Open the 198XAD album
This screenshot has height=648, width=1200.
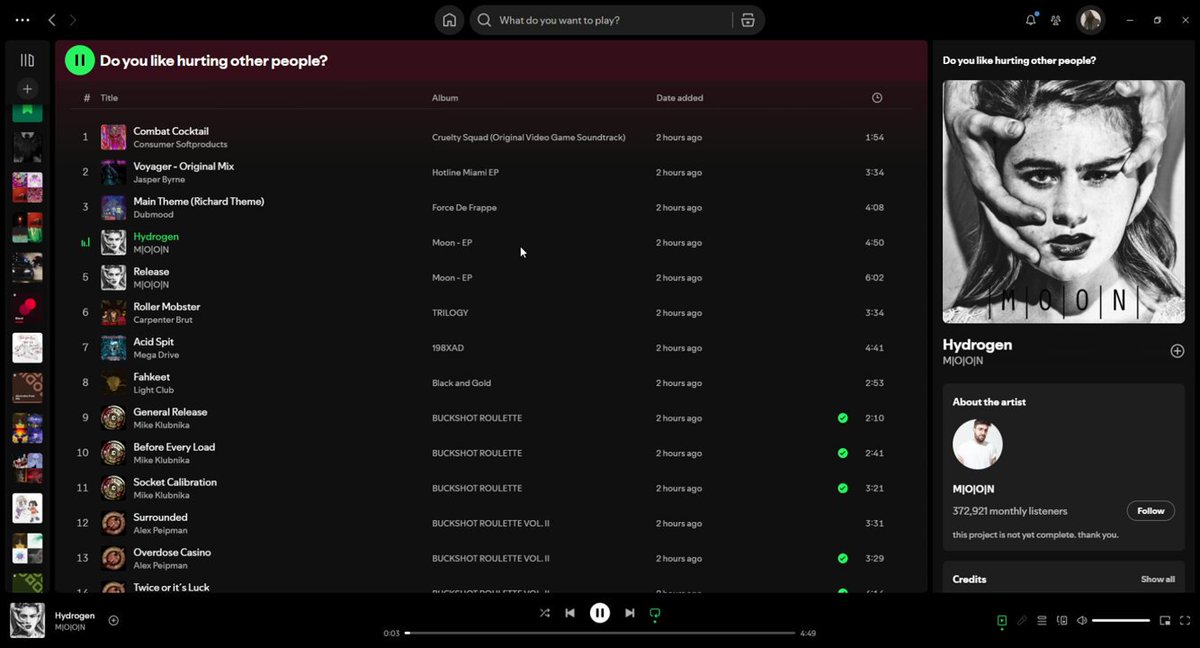point(448,348)
